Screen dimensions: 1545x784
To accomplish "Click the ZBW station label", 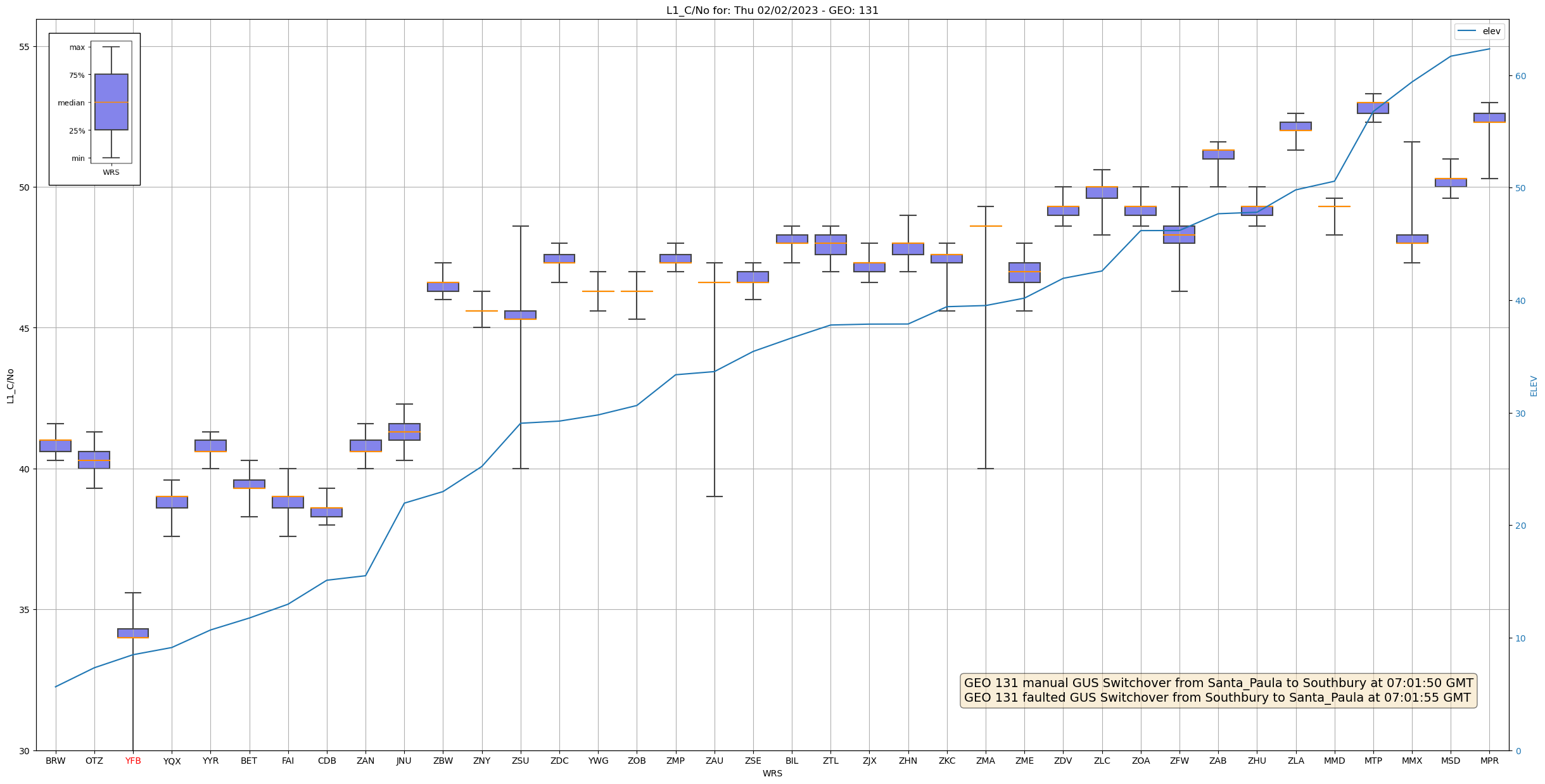I will point(443,761).
